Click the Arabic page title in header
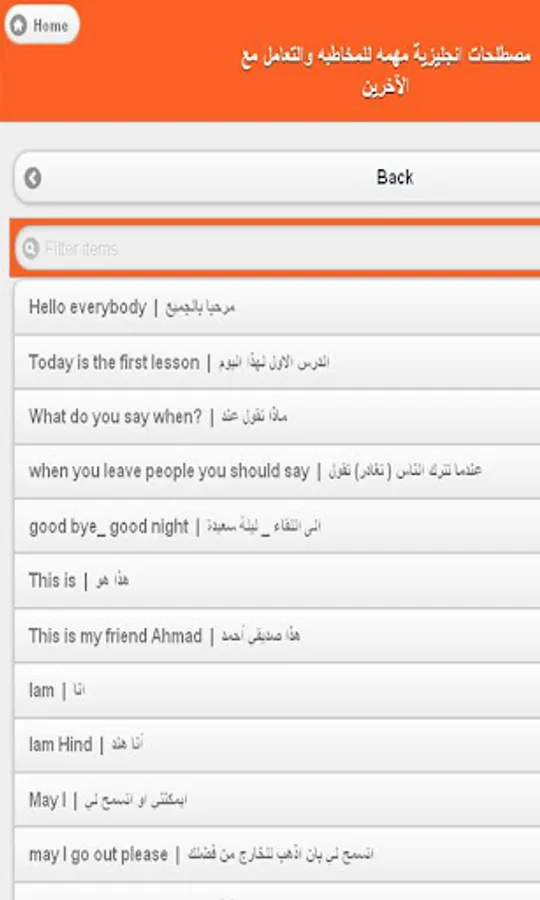The width and height of the screenshot is (540, 900). tap(386, 71)
